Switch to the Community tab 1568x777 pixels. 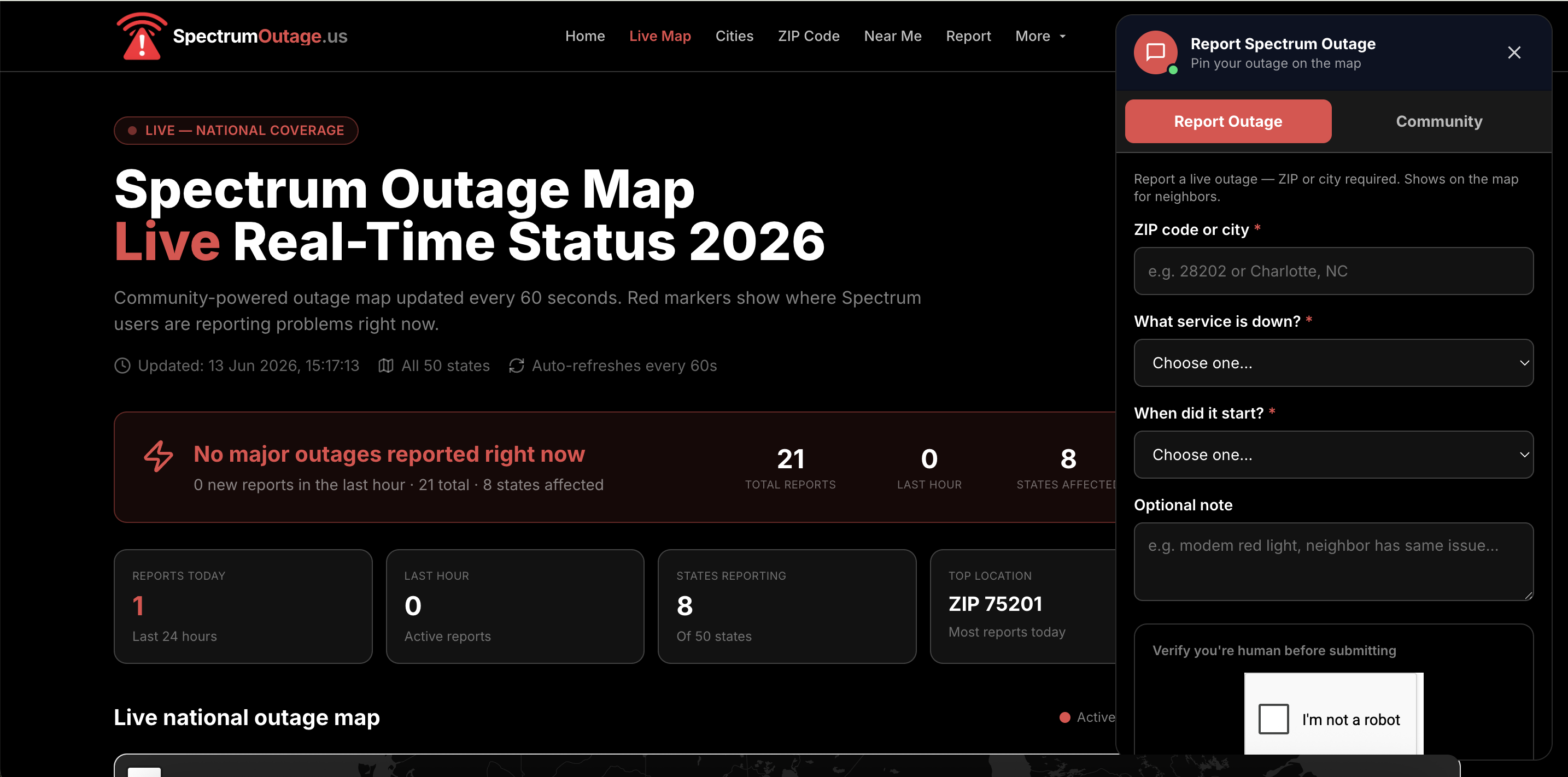(1439, 121)
